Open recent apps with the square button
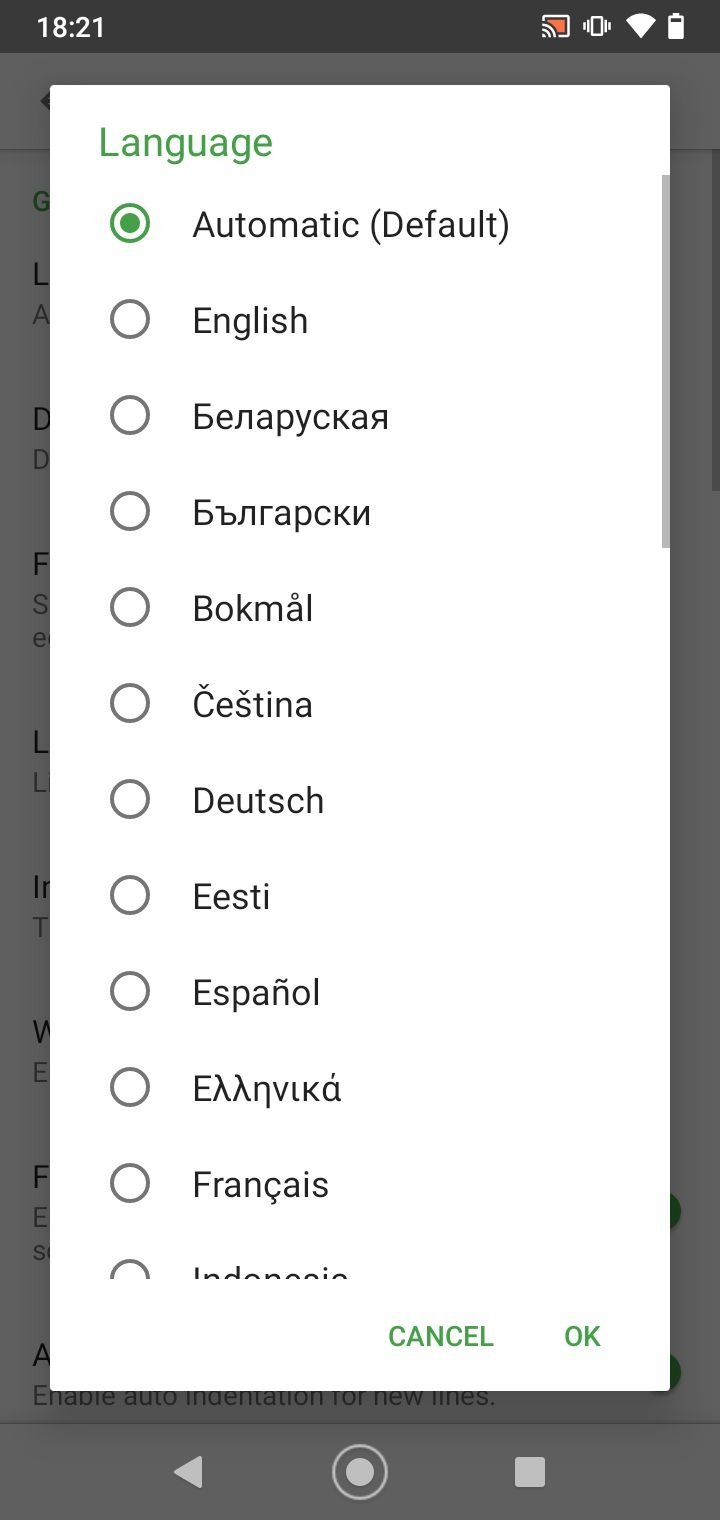This screenshot has height=1520, width=720. click(x=530, y=1472)
